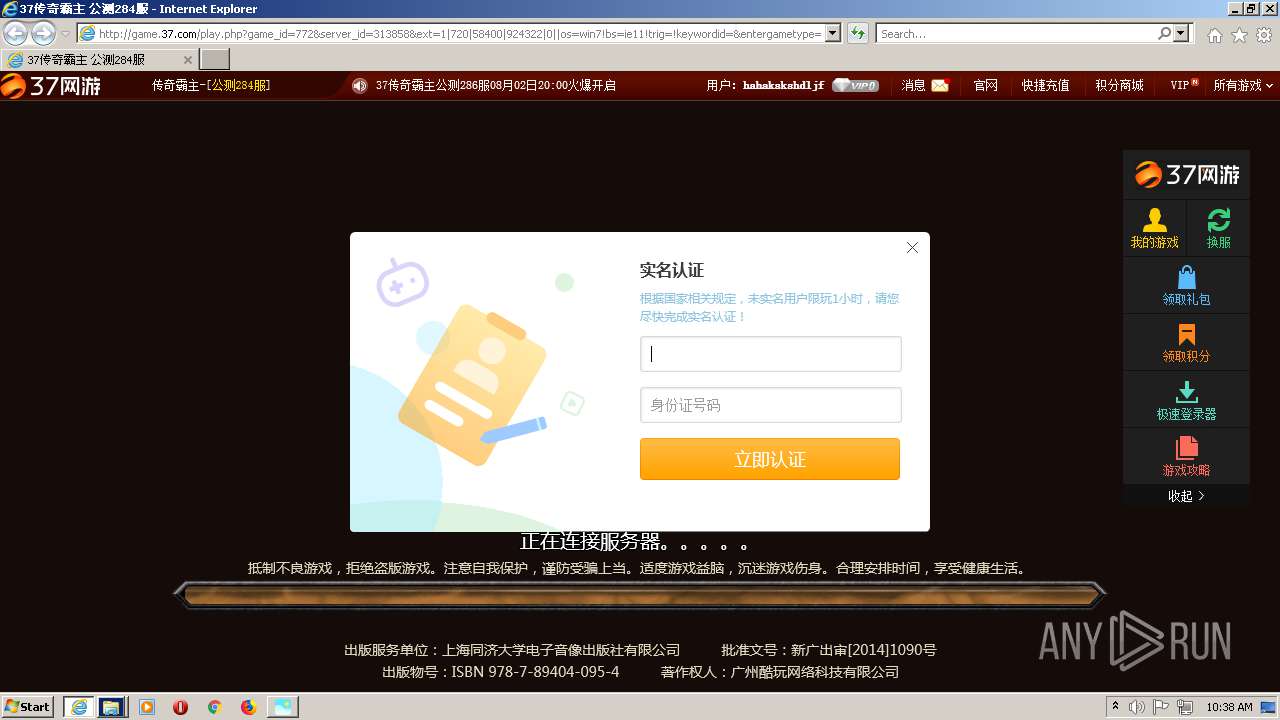
Task: Click the 286服 opening announcement text
Action: click(x=495, y=86)
